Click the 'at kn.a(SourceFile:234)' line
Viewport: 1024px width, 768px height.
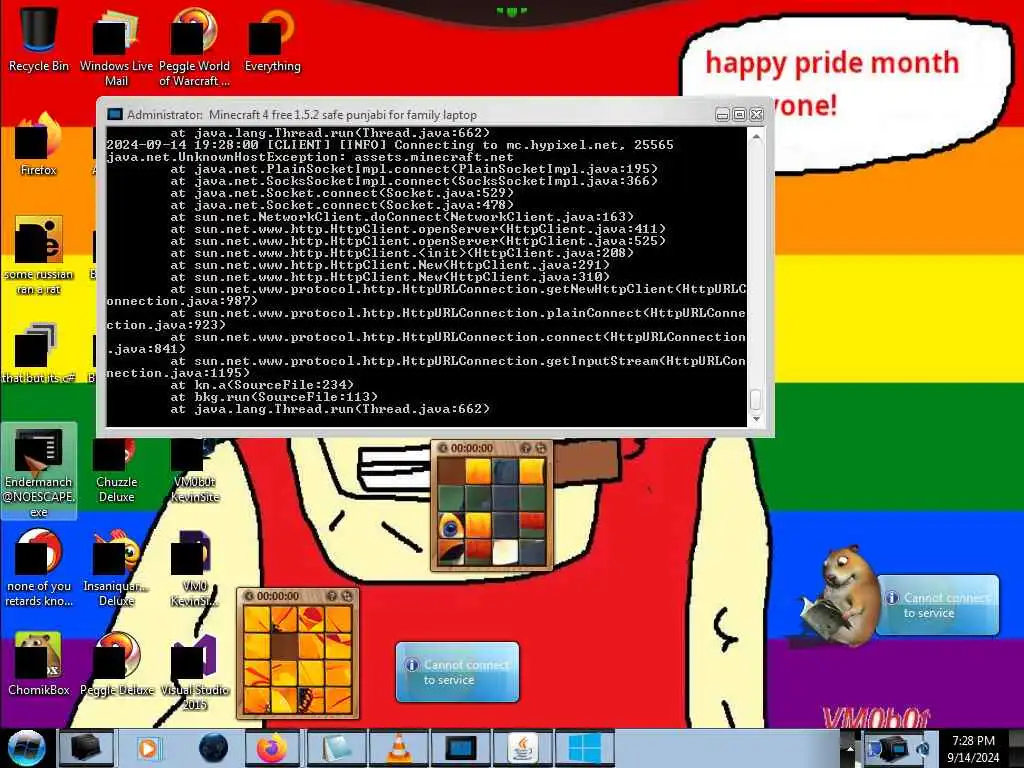(x=262, y=385)
